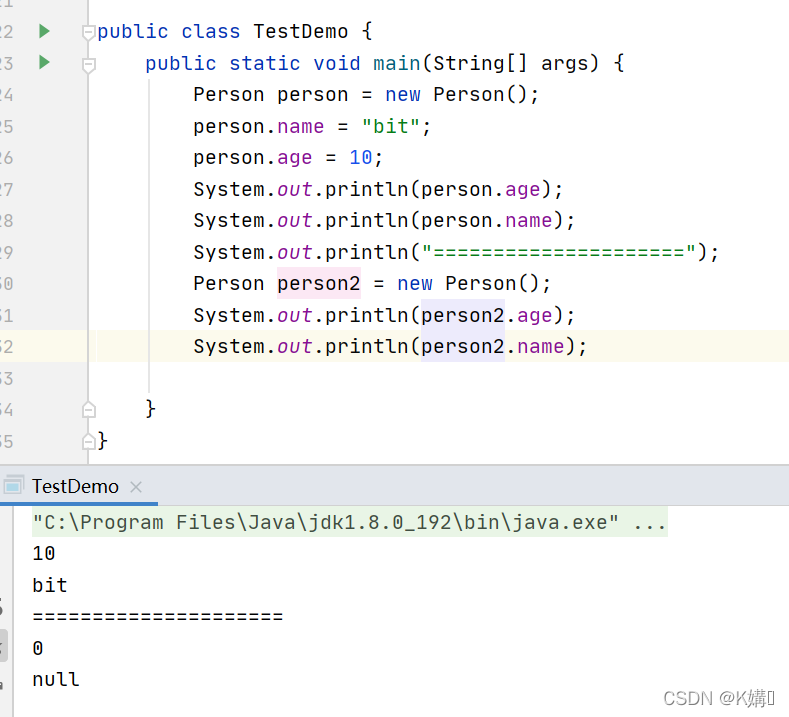Click fold marker at class closing brace
The image size is (789, 717).
(x=89, y=440)
